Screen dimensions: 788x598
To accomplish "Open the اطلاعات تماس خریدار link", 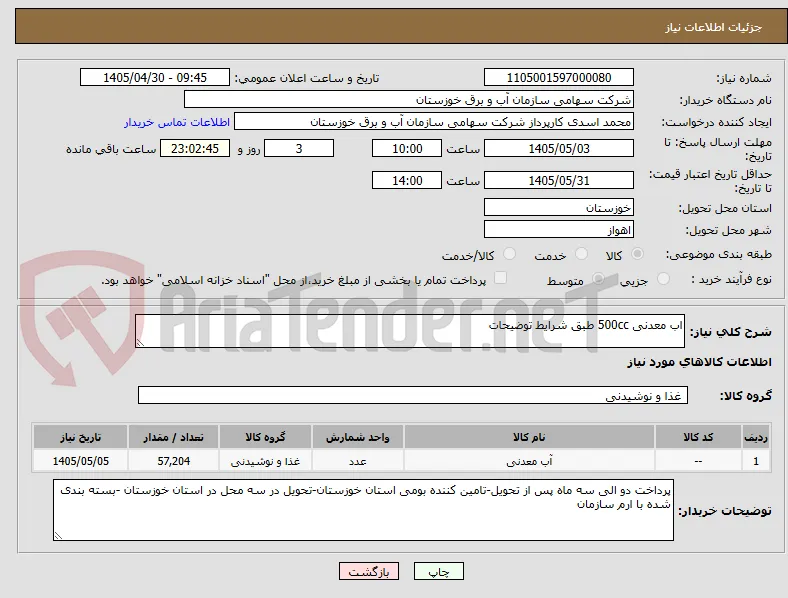I will (177, 122).
